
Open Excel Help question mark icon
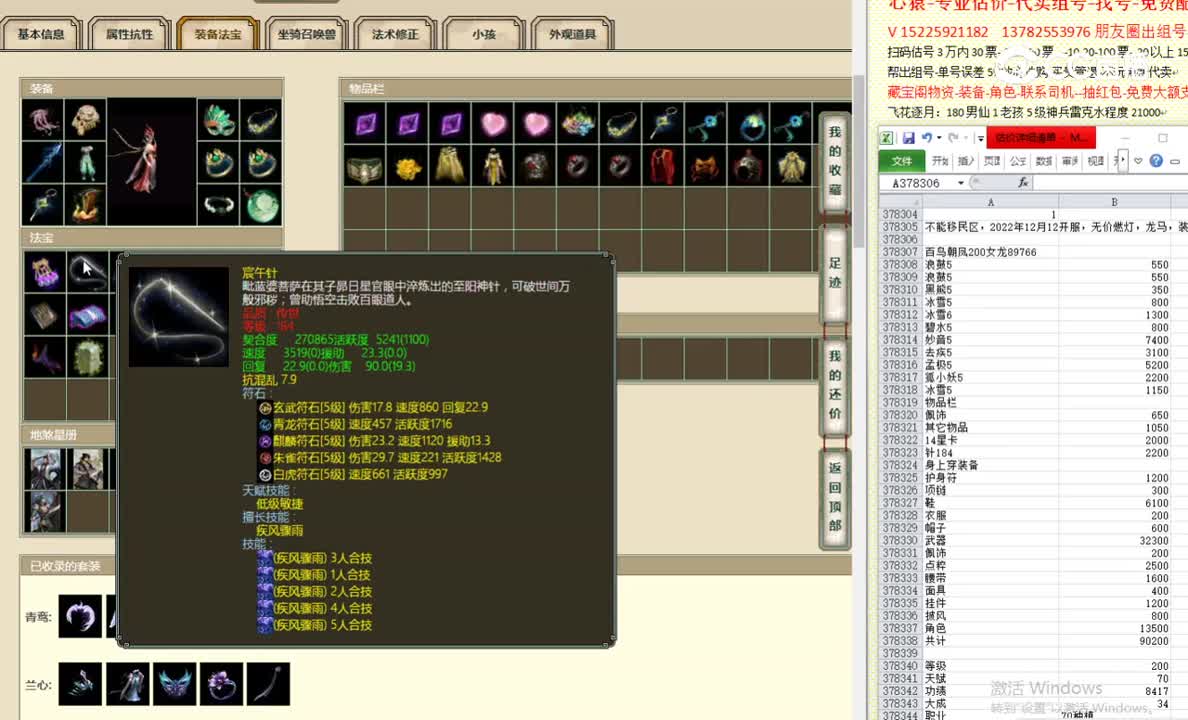(x=1156, y=161)
